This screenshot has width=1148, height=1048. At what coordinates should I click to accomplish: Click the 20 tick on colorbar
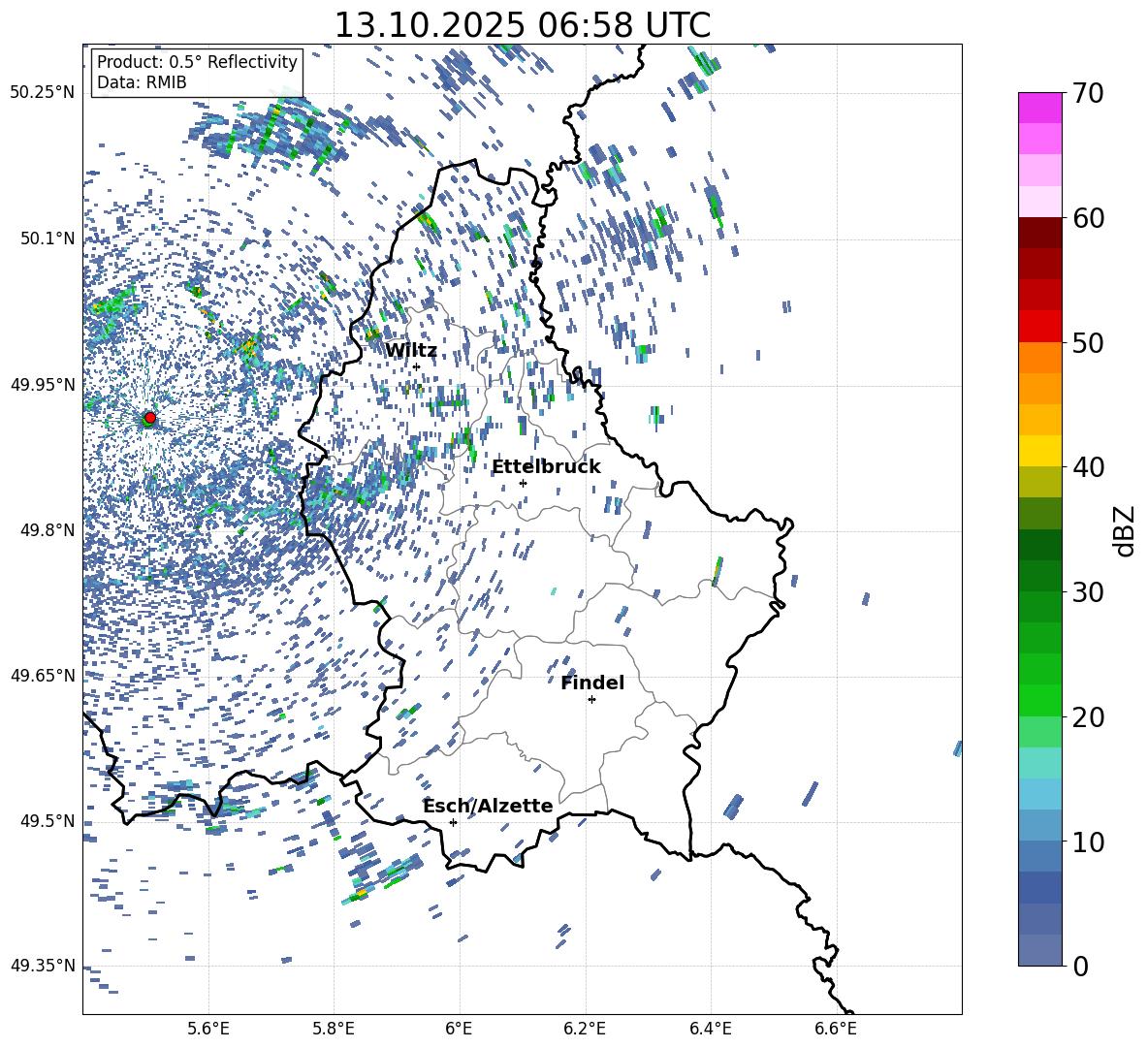[1088, 717]
